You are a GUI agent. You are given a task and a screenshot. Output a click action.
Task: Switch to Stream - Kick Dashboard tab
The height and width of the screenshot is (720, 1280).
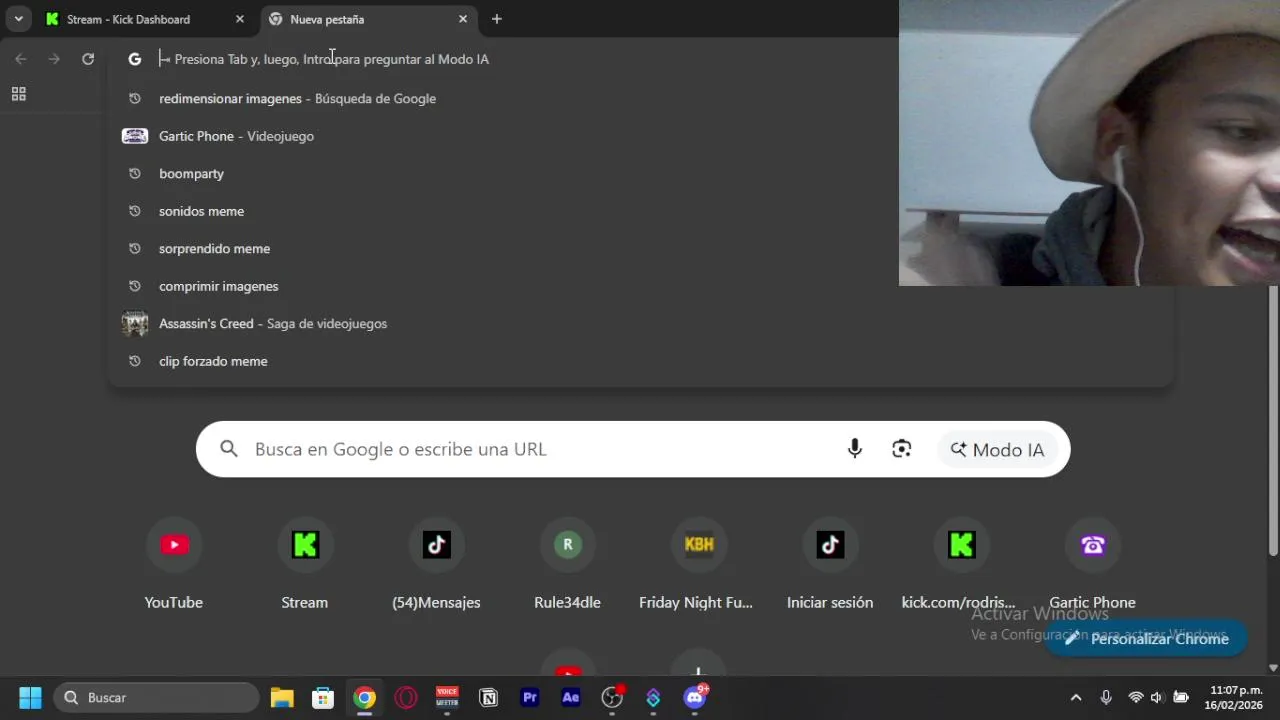(x=145, y=19)
